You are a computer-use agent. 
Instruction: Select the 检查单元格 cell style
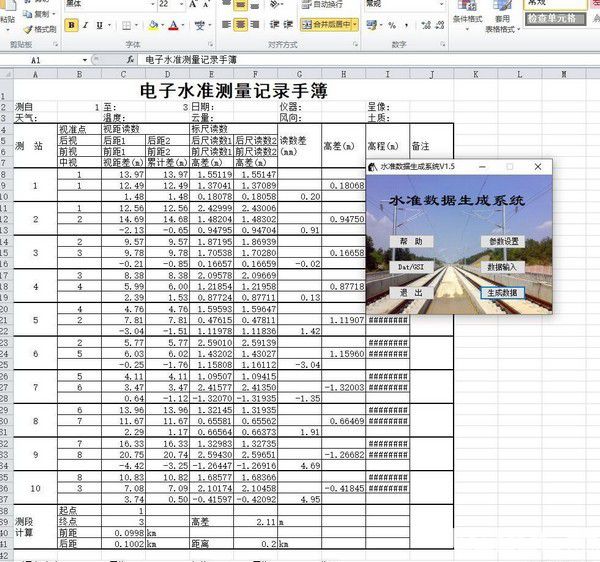click(x=555, y=18)
